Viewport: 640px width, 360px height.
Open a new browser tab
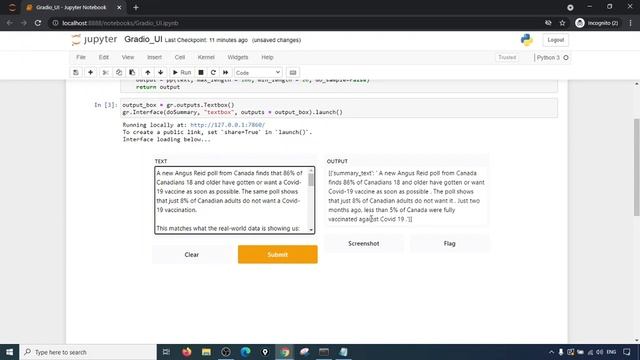point(136,7)
